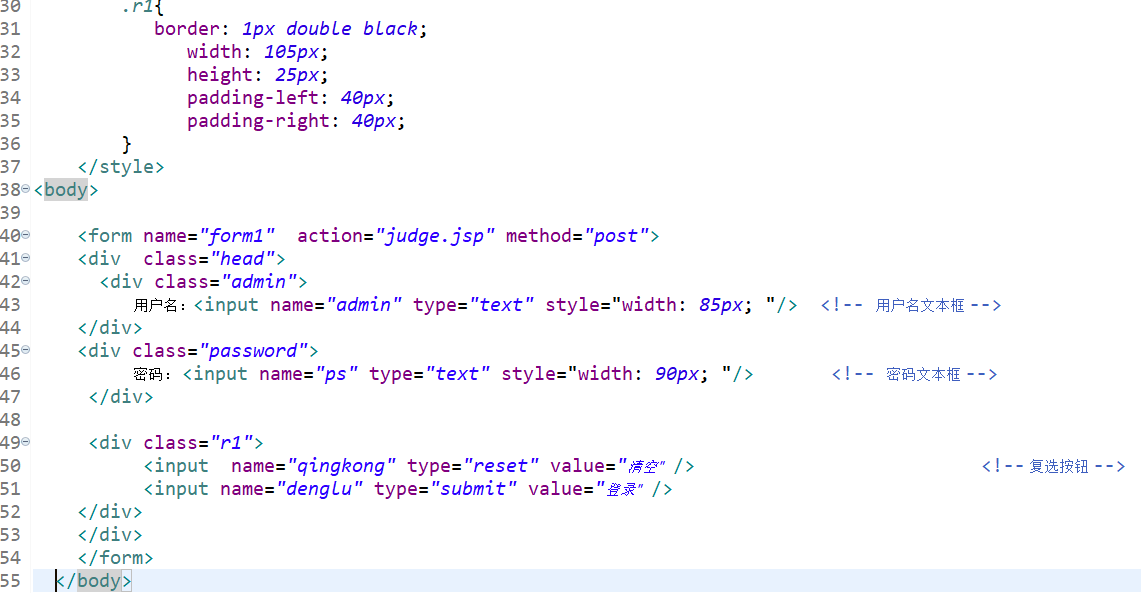Collapse the body tag fold on line 38
Viewport: 1141px width, 593px height.
pos(26,189)
